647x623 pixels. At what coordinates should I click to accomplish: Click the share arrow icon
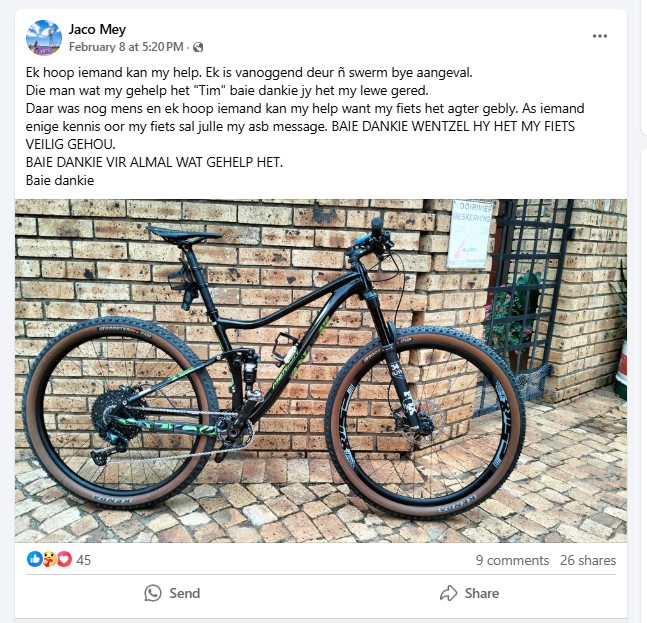pos(449,593)
